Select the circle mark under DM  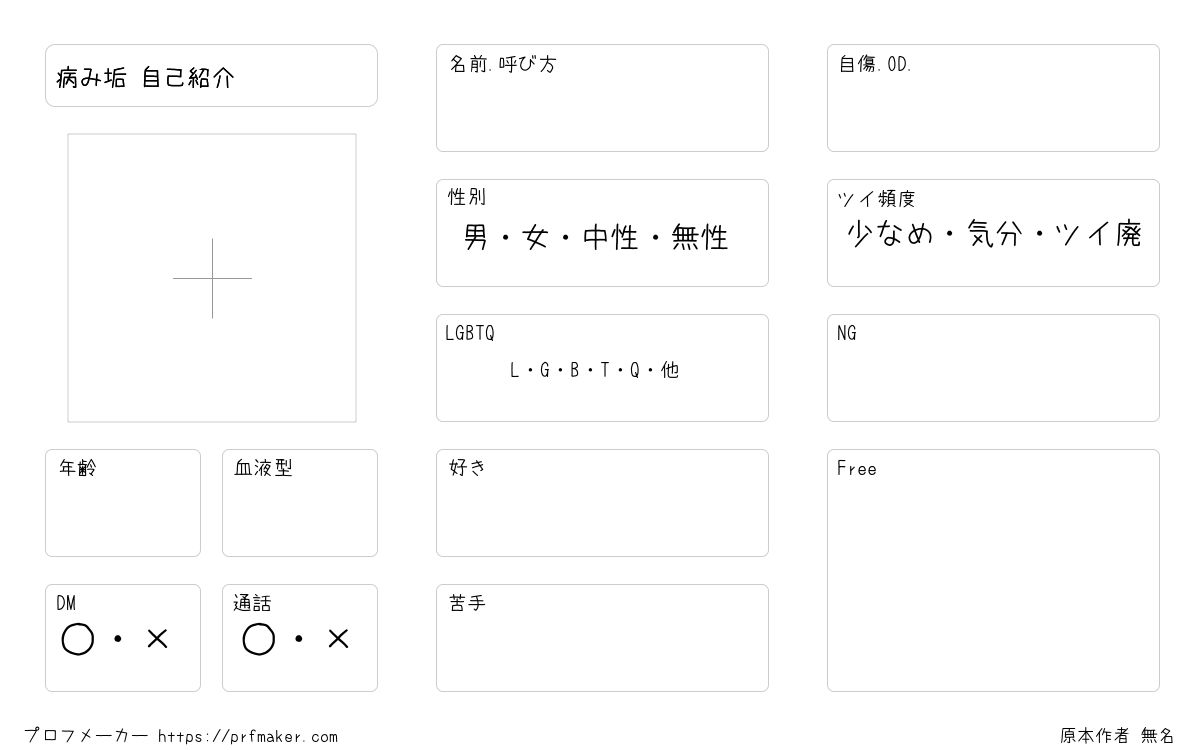click(x=78, y=639)
